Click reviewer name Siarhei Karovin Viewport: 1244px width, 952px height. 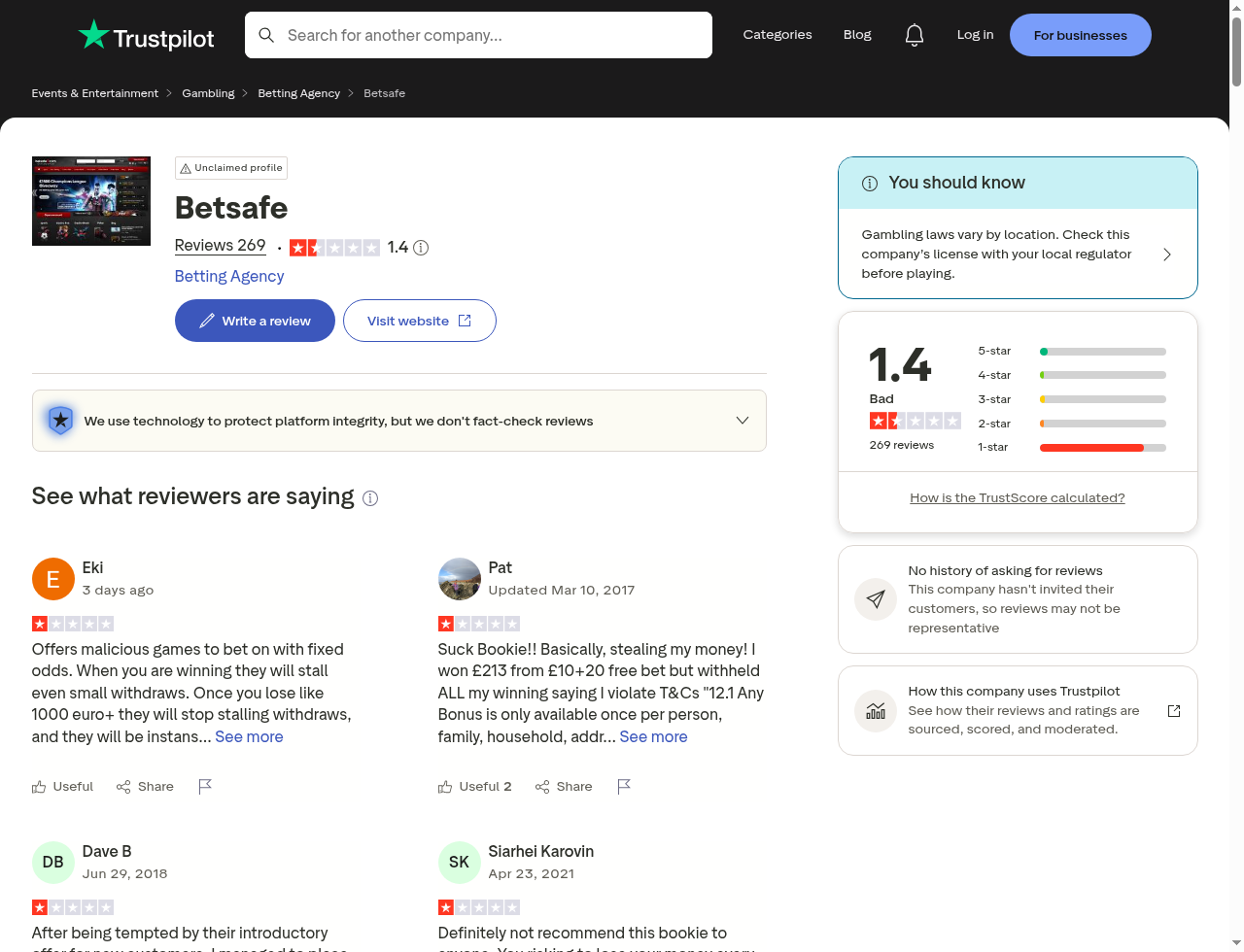541,852
